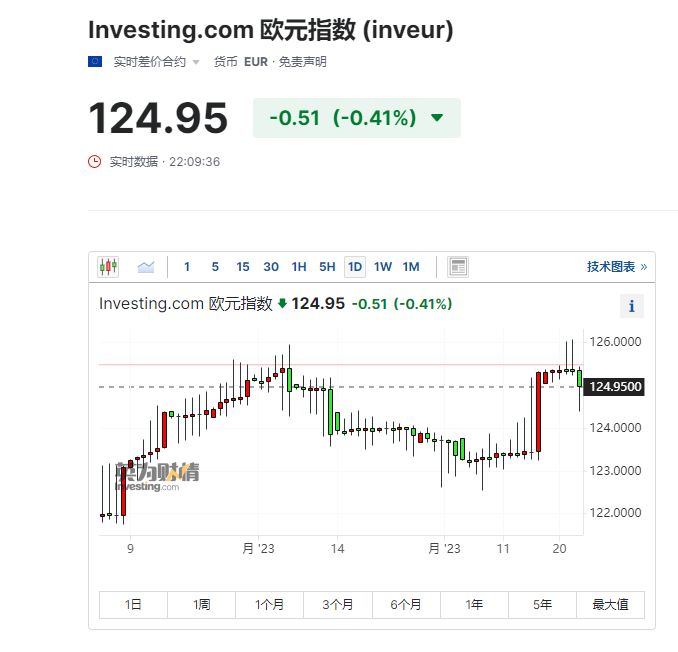Image resolution: width=678 pixels, height=652 pixels.
Task: Show the 1年 time range
Action: pyautogui.click(x=474, y=604)
